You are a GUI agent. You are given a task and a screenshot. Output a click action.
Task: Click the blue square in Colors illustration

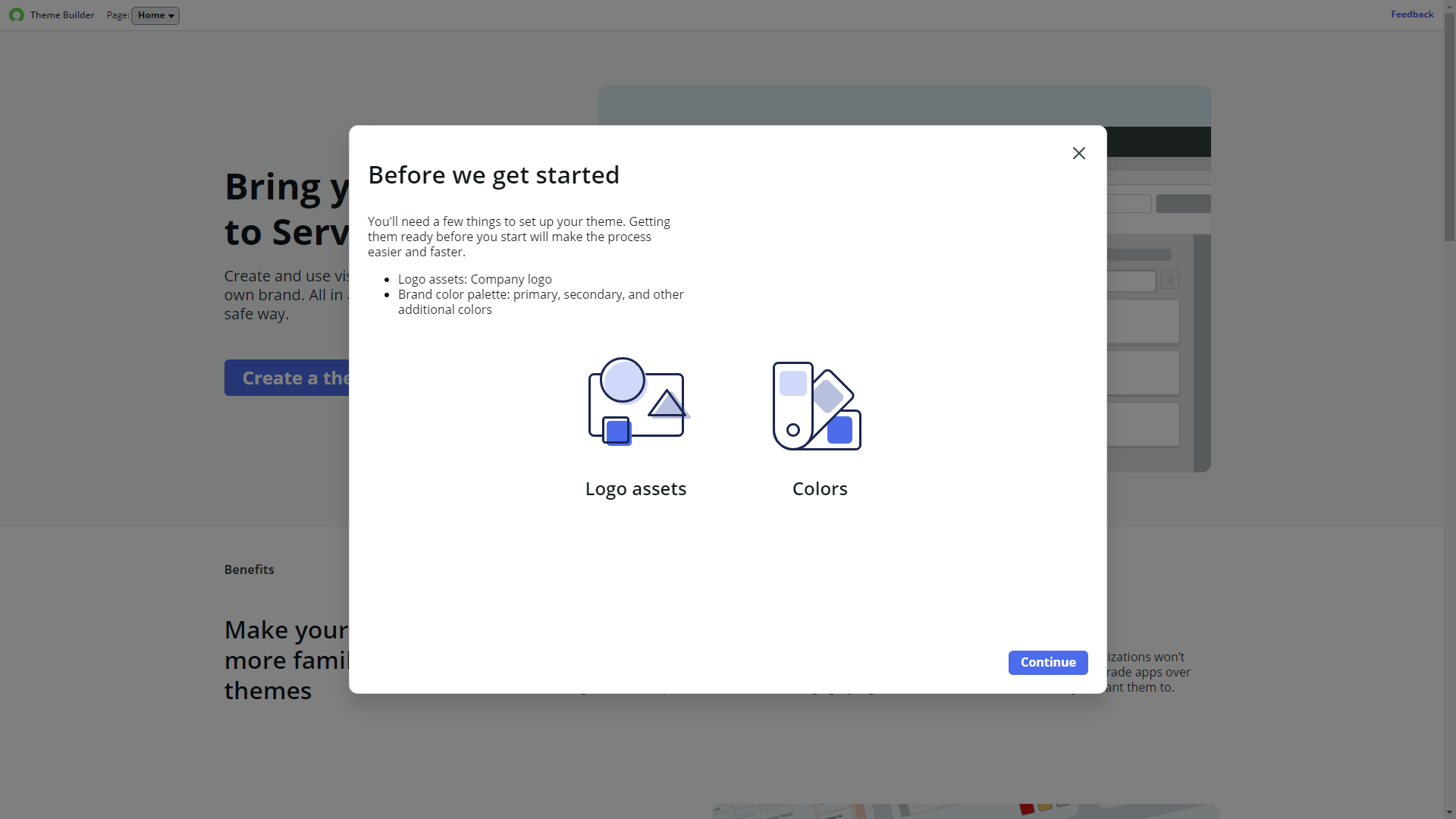click(839, 430)
